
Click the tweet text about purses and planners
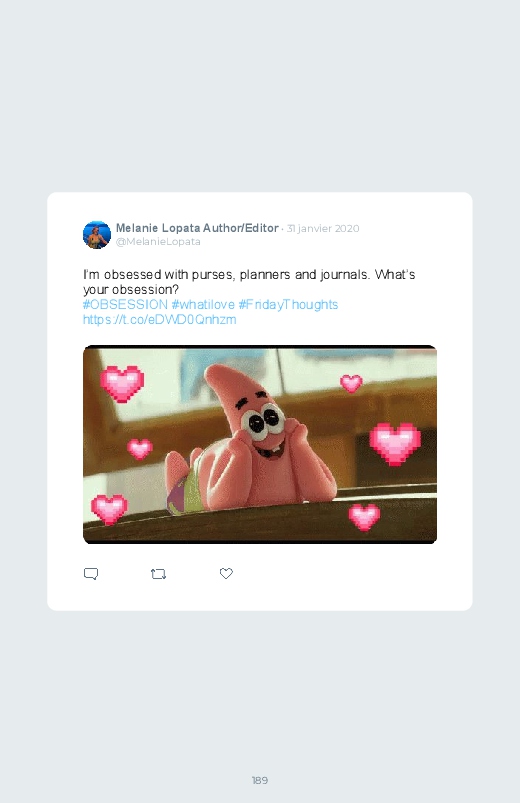(249, 282)
